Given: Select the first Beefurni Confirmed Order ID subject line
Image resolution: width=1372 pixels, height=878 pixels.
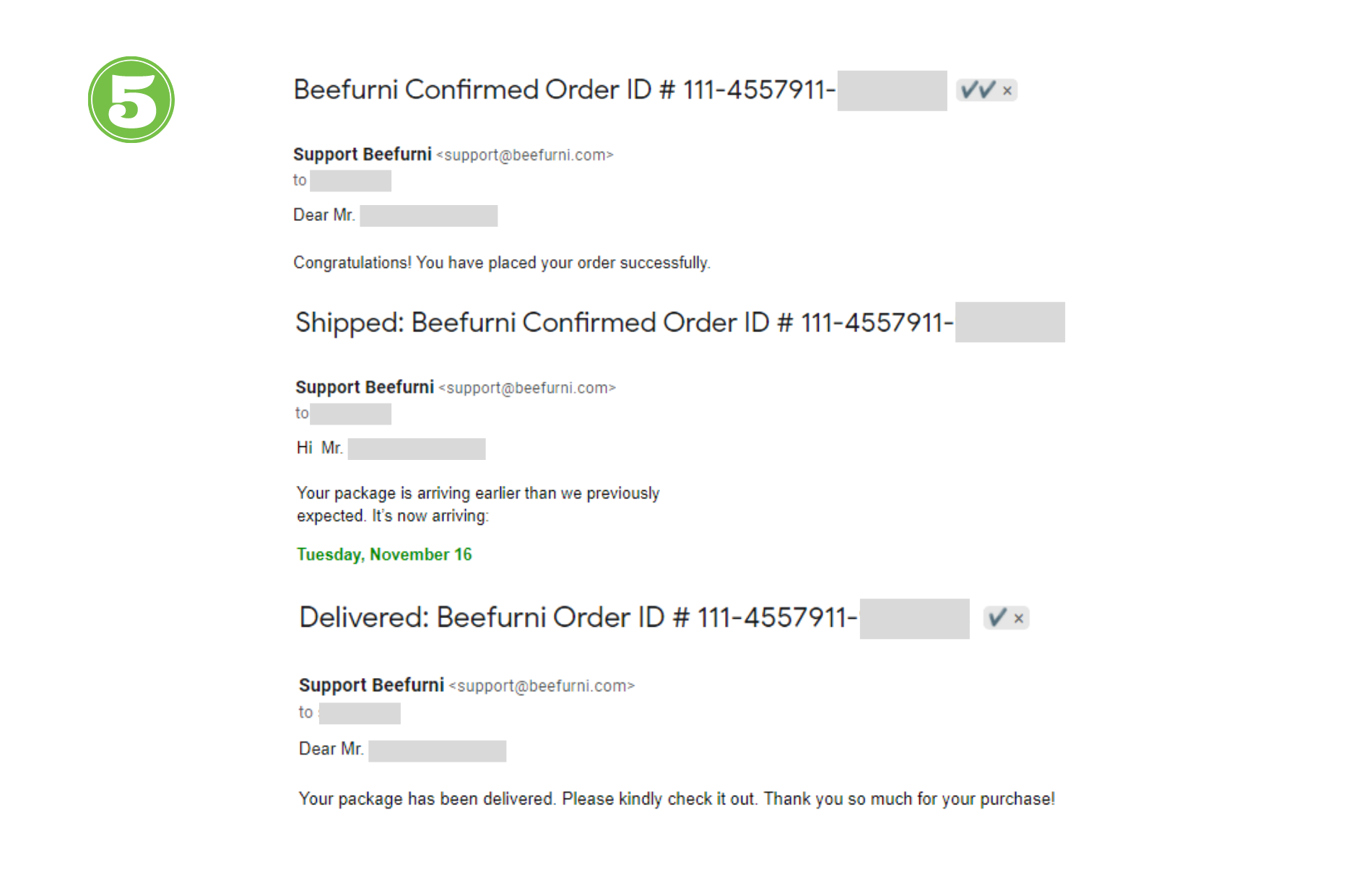Looking at the screenshot, I should [563, 90].
